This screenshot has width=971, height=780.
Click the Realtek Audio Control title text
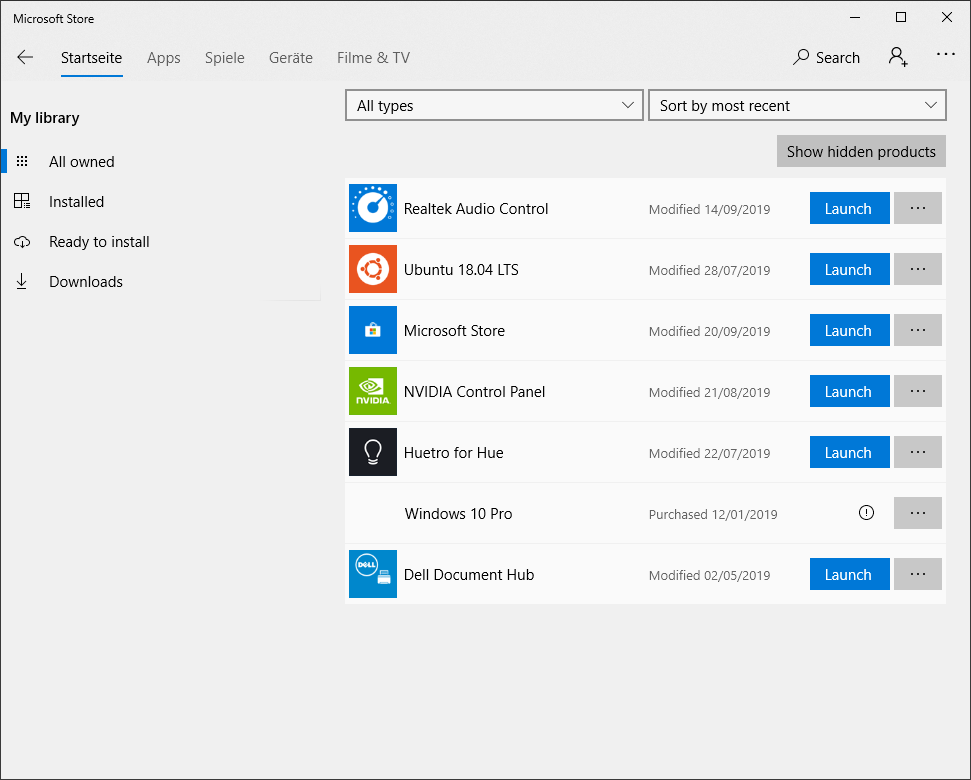[x=476, y=209]
